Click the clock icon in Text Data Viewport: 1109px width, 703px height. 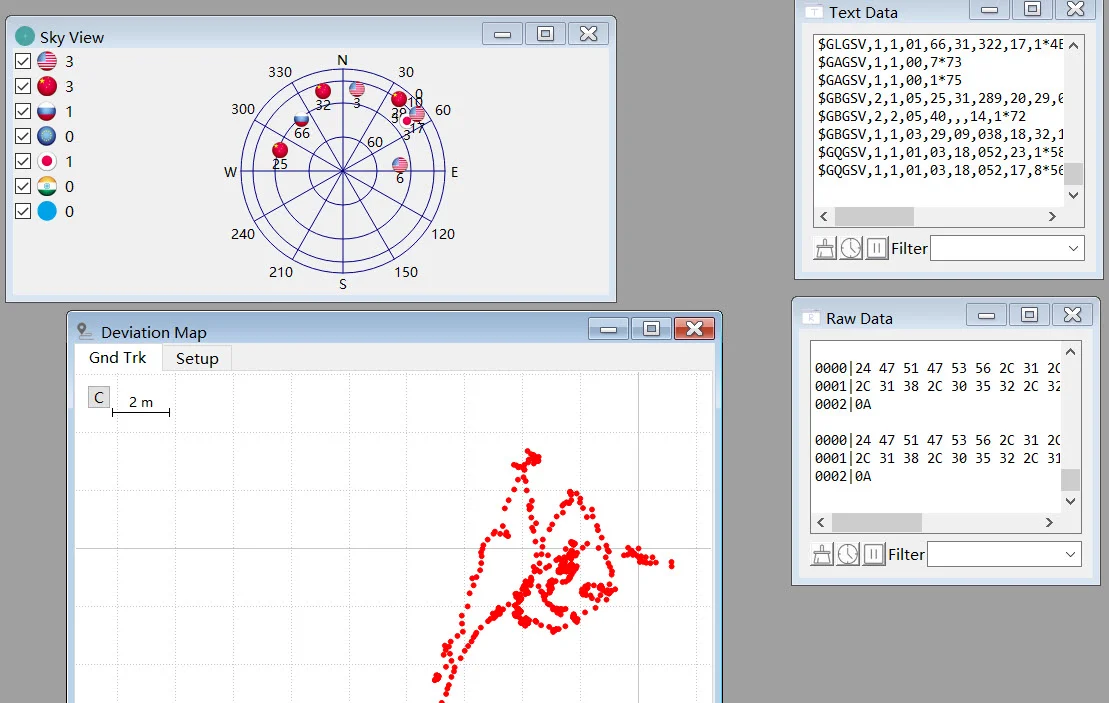(851, 248)
